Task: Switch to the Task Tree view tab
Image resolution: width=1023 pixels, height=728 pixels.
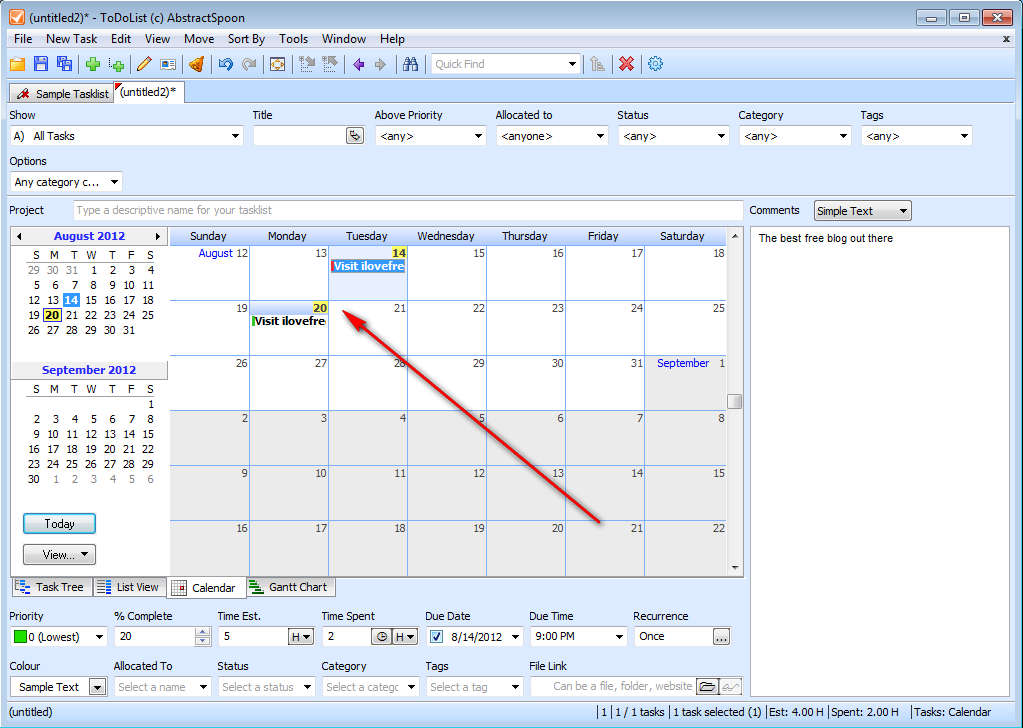Action: tap(51, 587)
